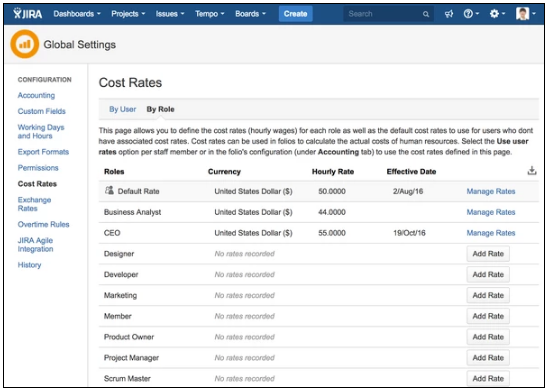Image resolution: width=547 pixels, height=391 pixels.
Task: Click the Business Analyst role name
Action: (133, 212)
